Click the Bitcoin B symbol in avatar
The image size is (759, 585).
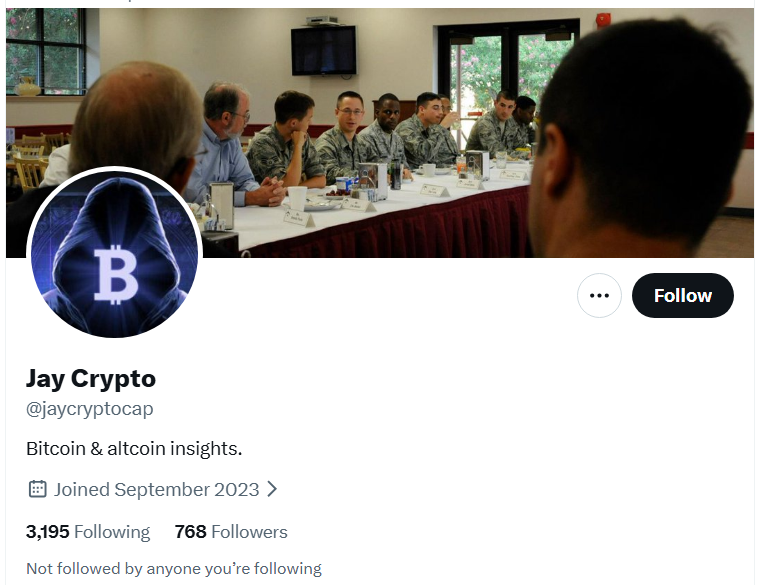point(116,274)
